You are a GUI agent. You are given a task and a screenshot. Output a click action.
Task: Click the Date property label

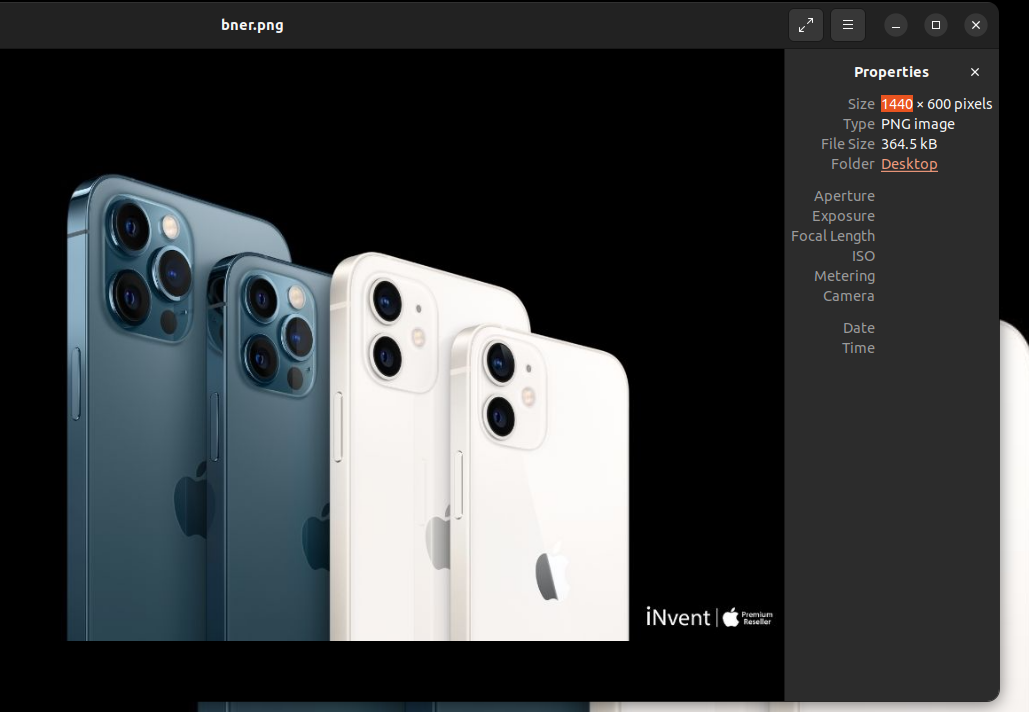858,328
